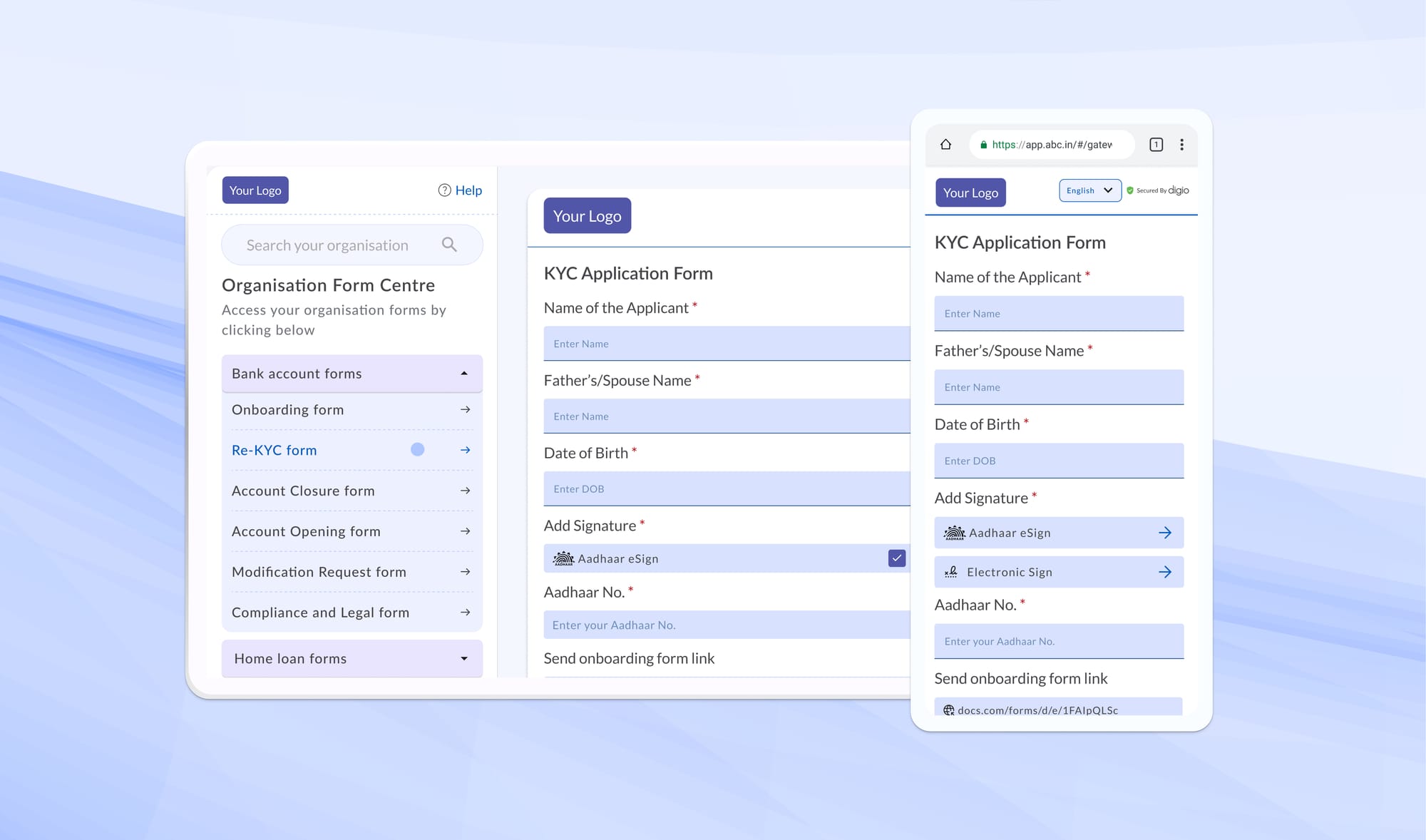Click the Re-KYC form blue indicator dot
The height and width of the screenshot is (840, 1426).
[x=418, y=450]
